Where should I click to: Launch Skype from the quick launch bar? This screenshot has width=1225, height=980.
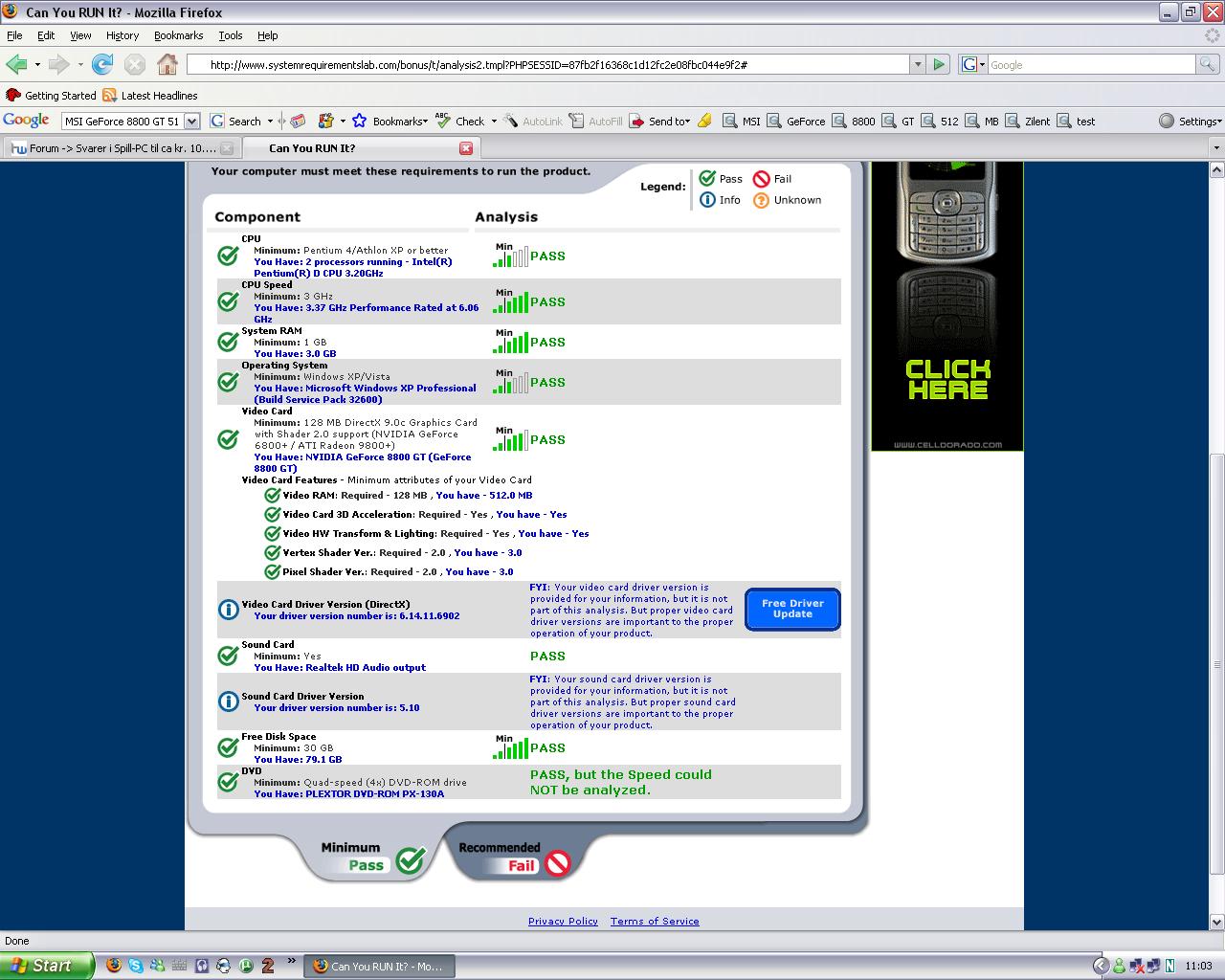[x=136, y=966]
